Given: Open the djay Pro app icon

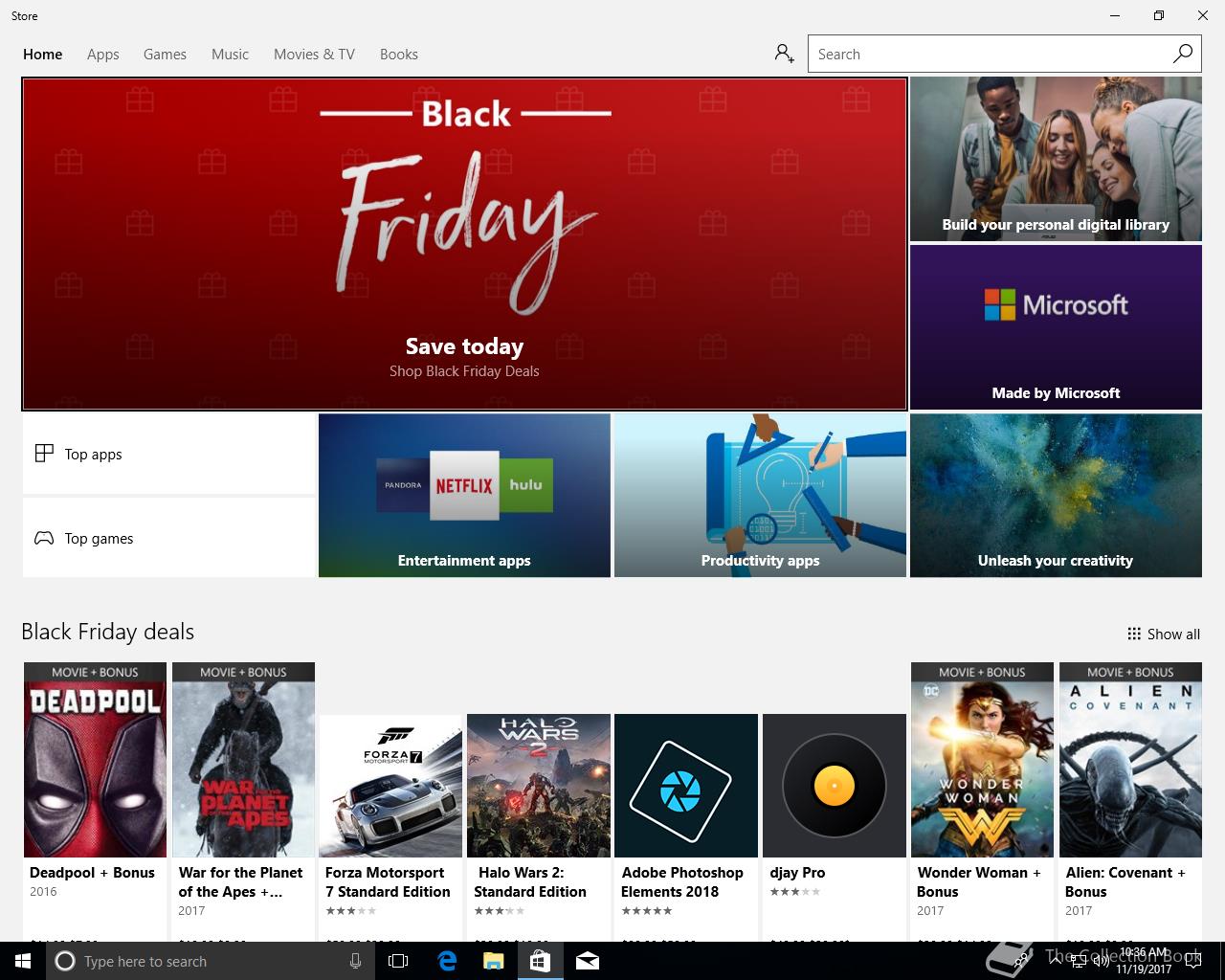Looking at the screenshot, I should click(835, 786).
